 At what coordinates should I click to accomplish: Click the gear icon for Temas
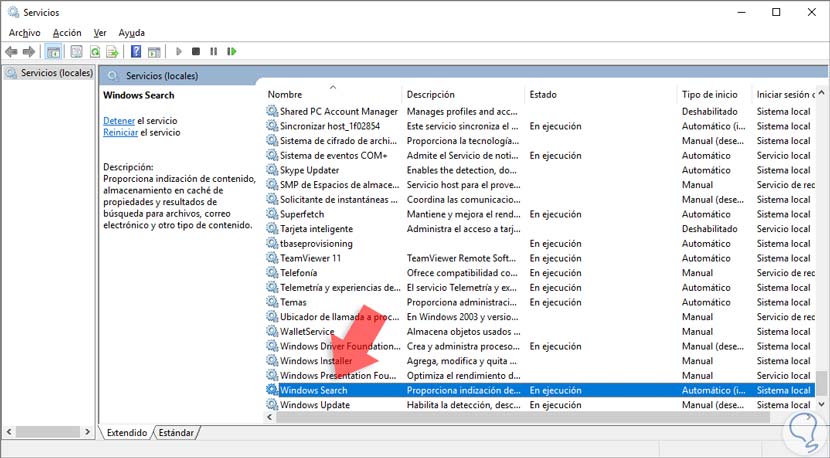click(272, 302)
